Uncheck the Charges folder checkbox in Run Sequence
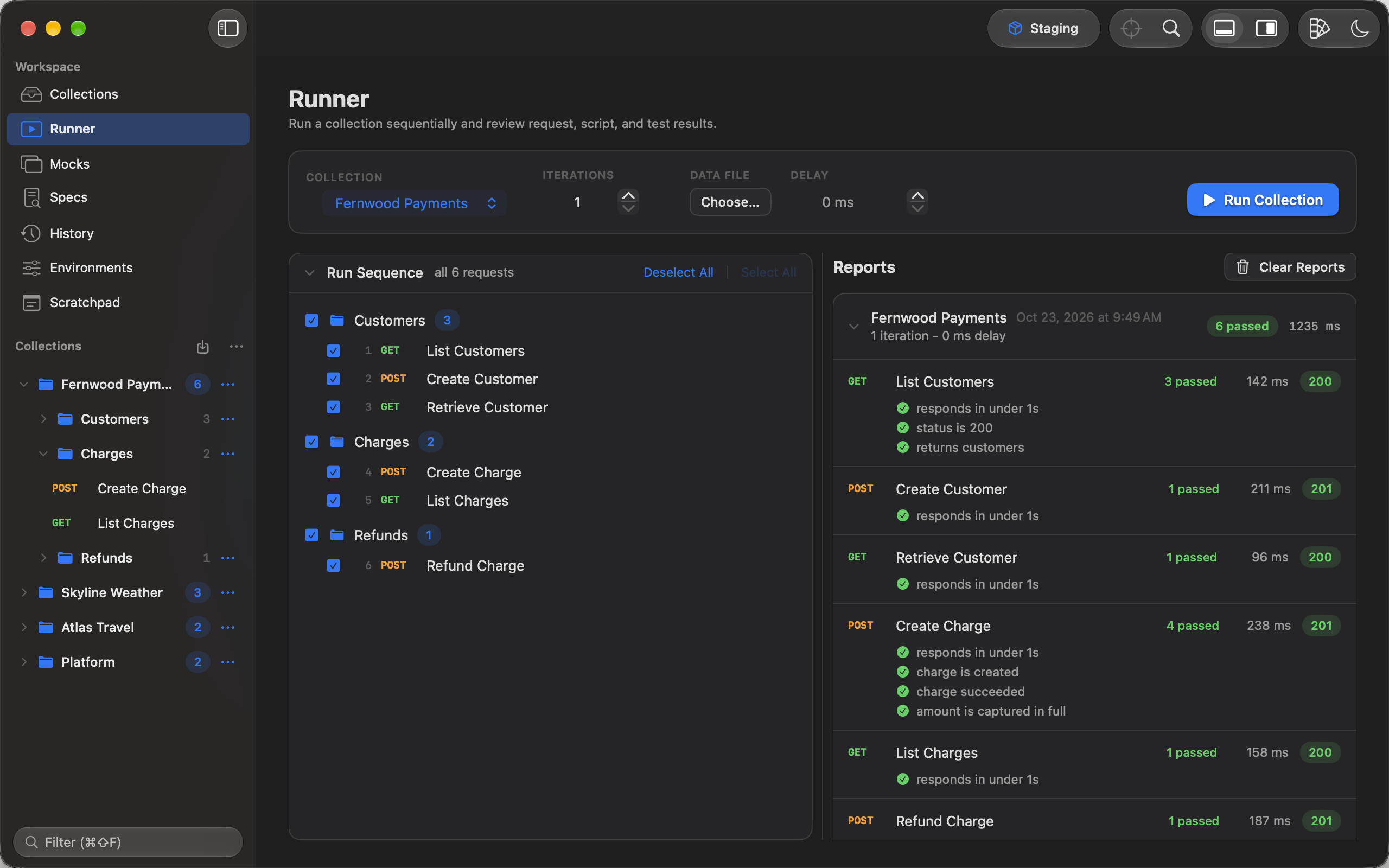 click(x=311, y=442)
